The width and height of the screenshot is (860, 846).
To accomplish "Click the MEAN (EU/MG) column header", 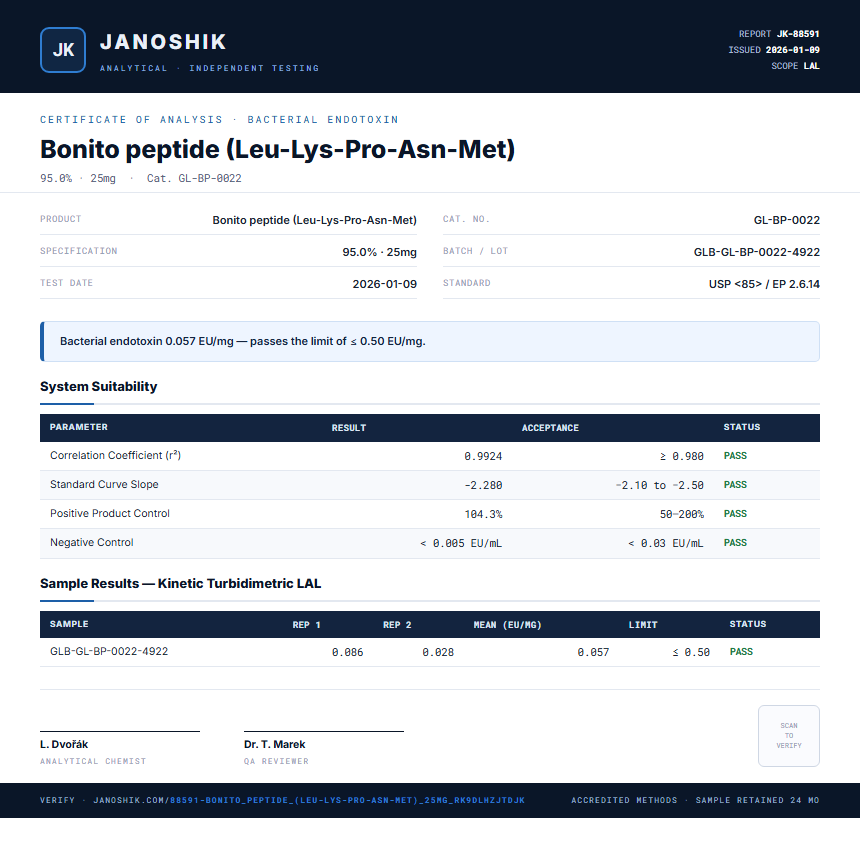I will coord(507,625).
